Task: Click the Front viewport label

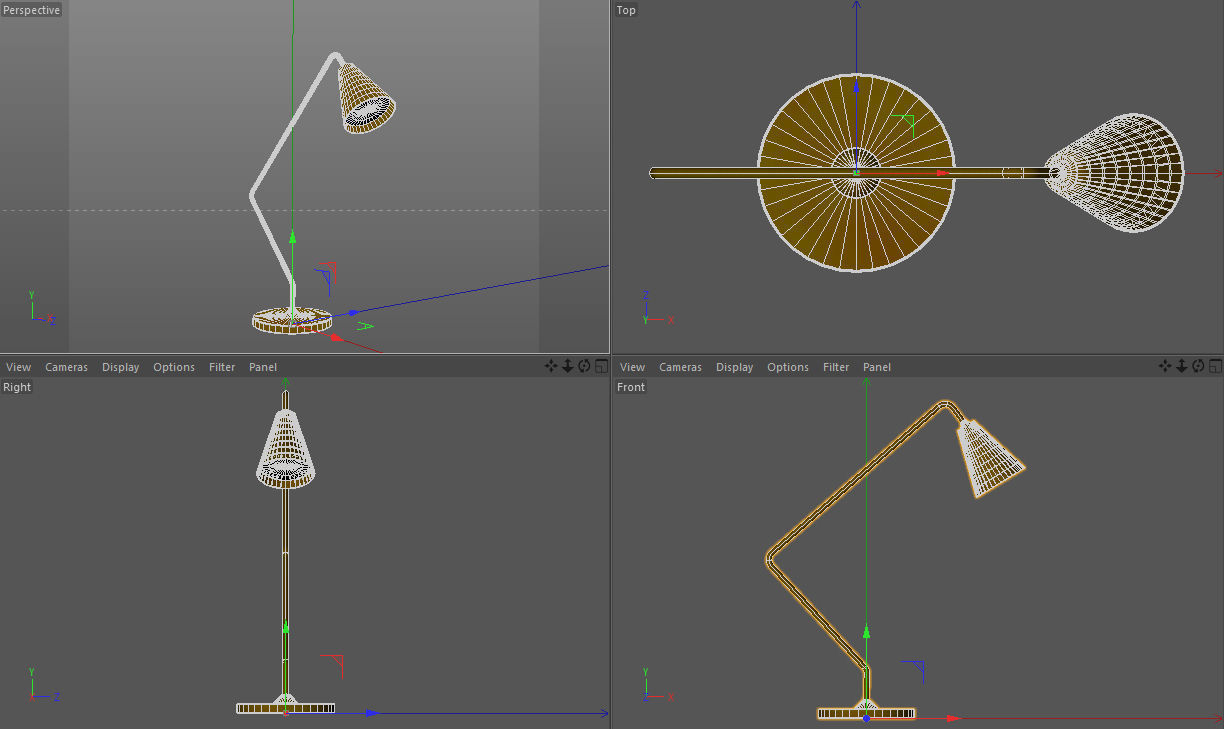Action: 631,387
